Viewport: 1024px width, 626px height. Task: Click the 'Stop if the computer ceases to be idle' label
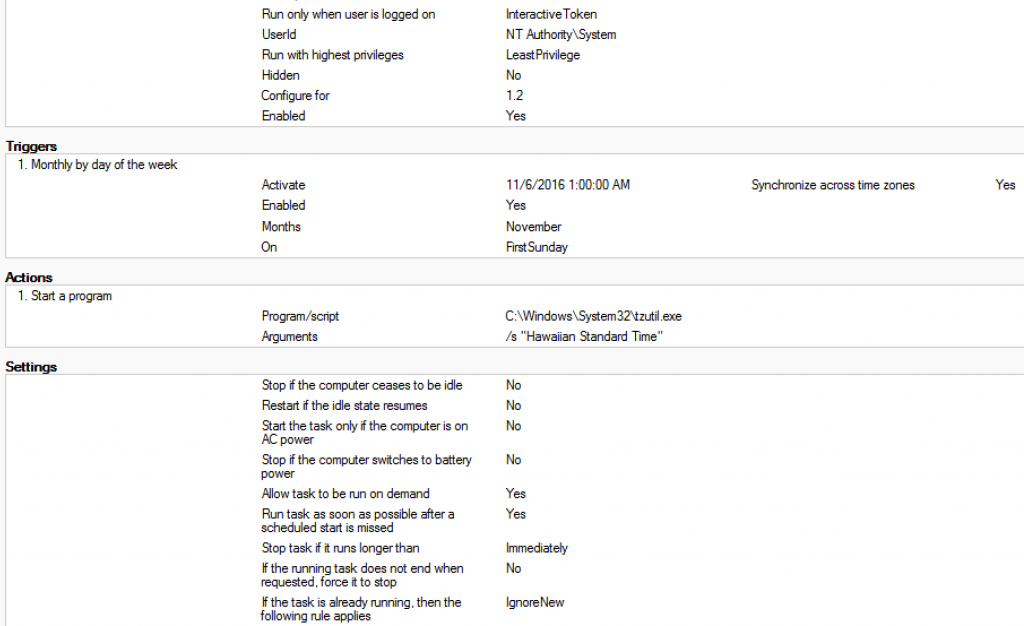click(362, 385)
